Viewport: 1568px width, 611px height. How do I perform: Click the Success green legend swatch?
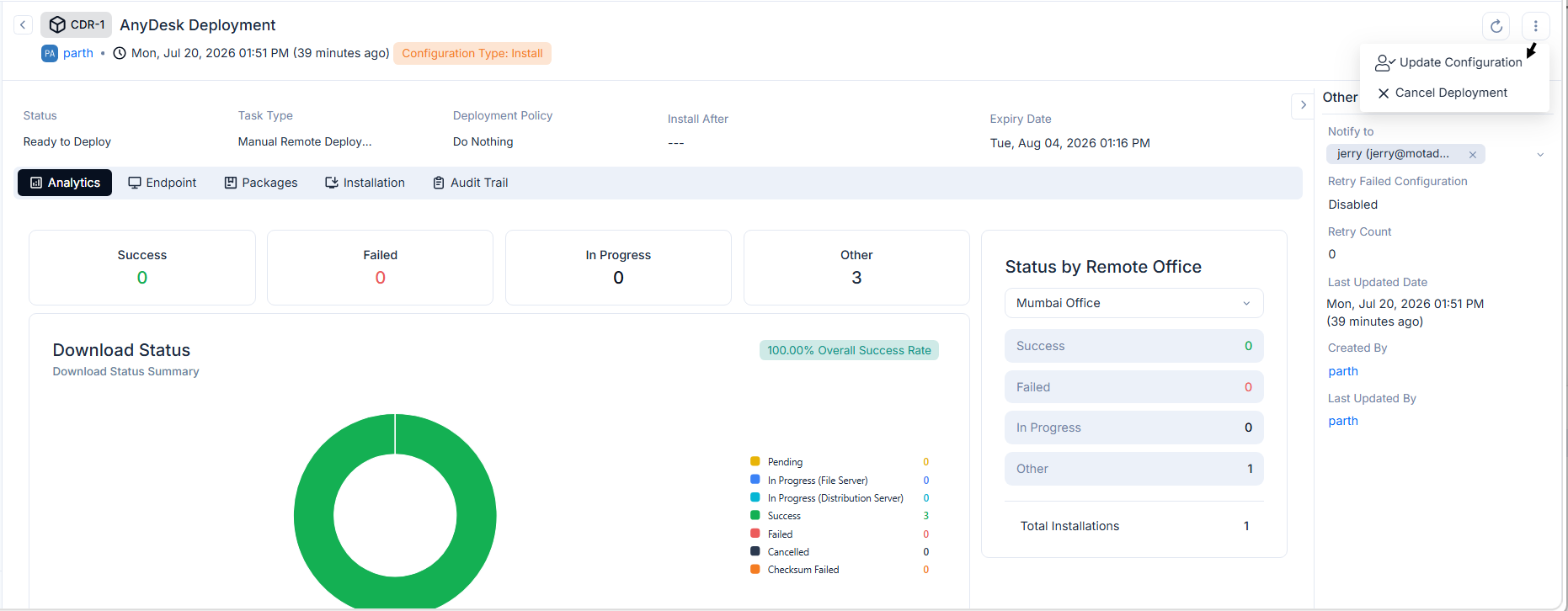(755, 515)
